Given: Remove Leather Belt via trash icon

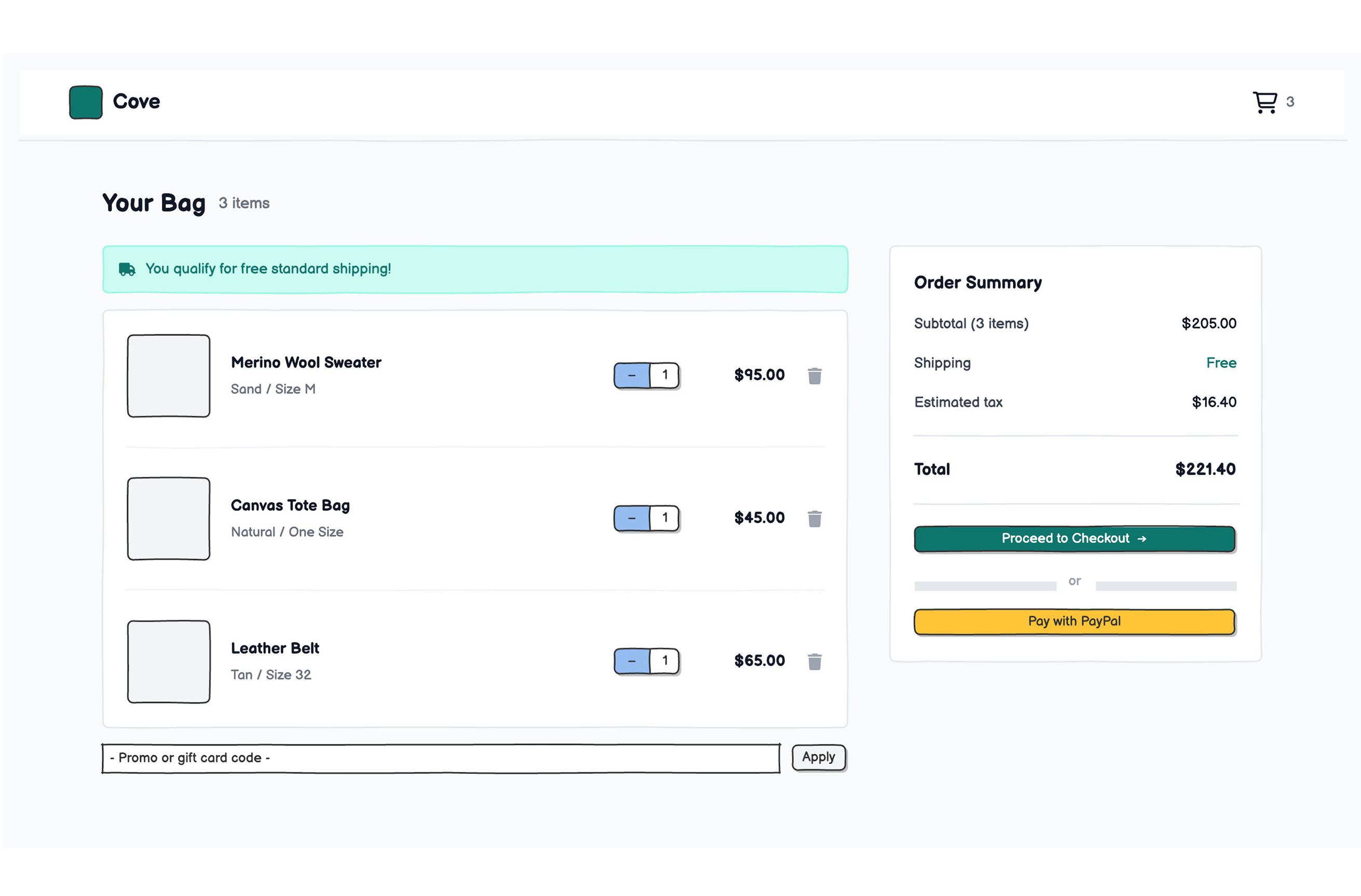Looking at the screenshot, I should (814, 661).
